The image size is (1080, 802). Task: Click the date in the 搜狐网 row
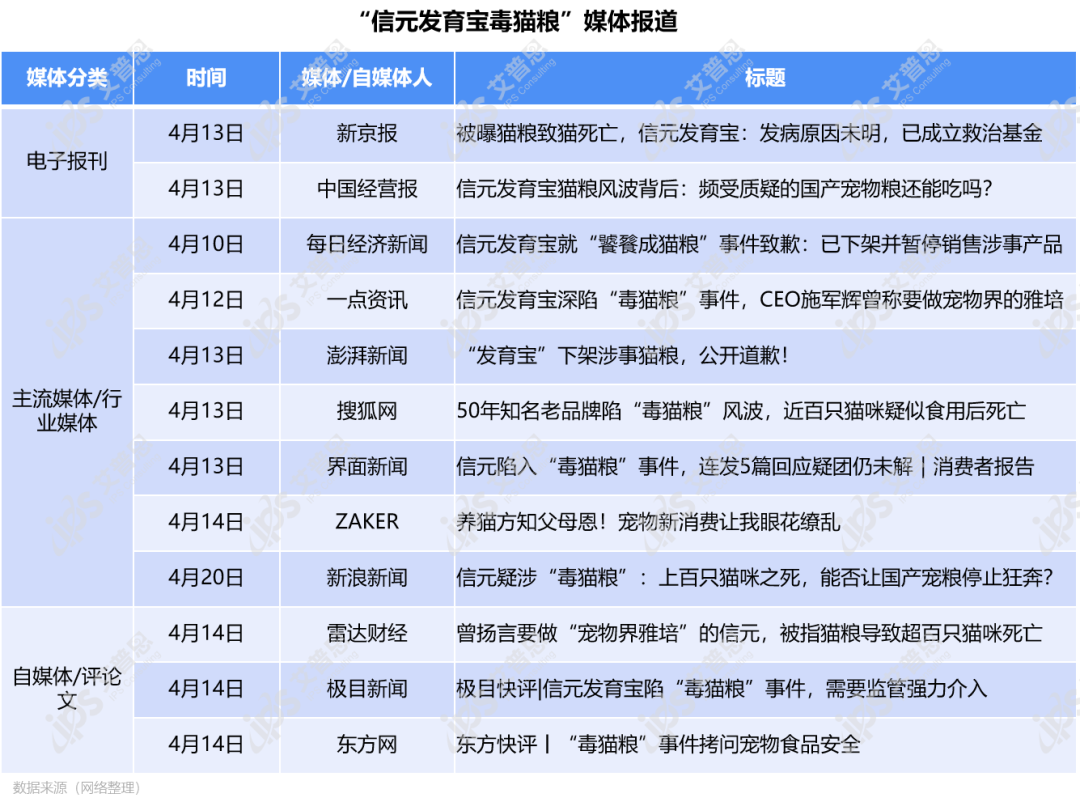(x=206, y=411)
